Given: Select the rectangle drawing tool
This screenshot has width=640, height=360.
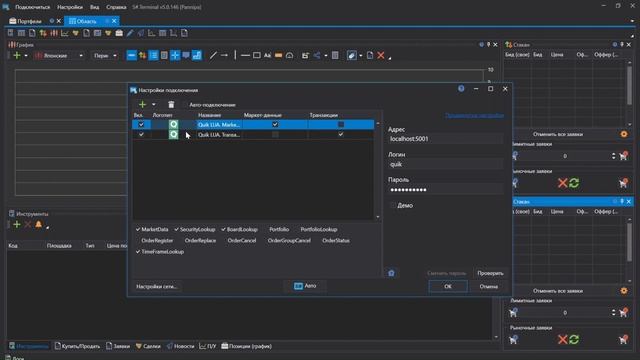Looking at the screenshot, I should coord(256,55).
